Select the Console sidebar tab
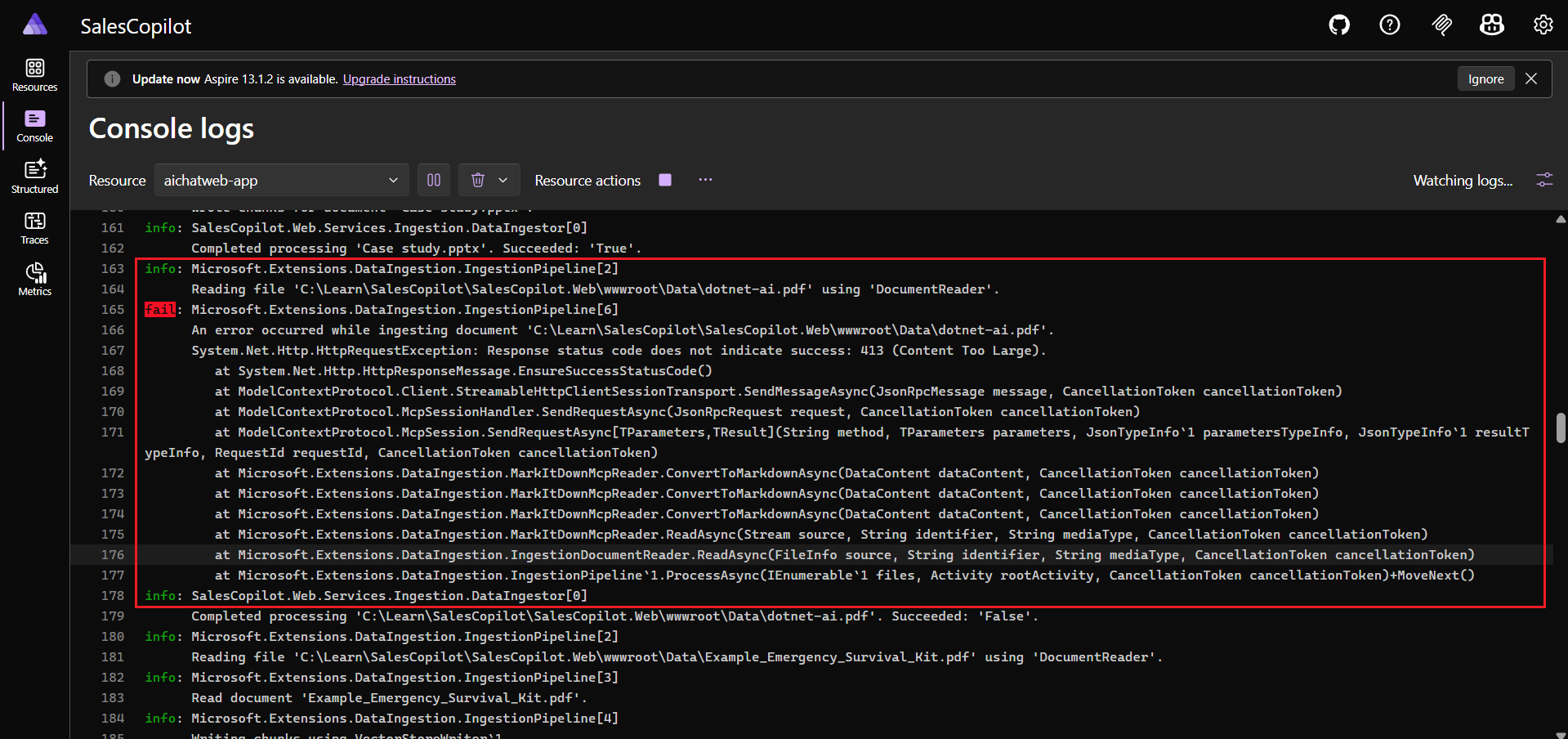1568x739 pixels. pos(34,126)
